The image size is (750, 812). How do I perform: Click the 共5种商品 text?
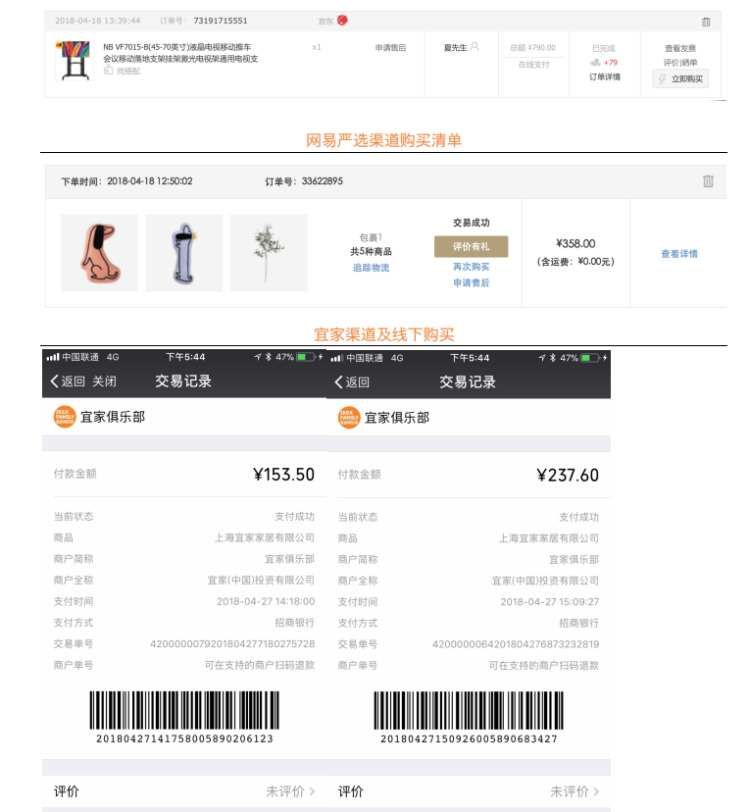click(x=371, y=252)
